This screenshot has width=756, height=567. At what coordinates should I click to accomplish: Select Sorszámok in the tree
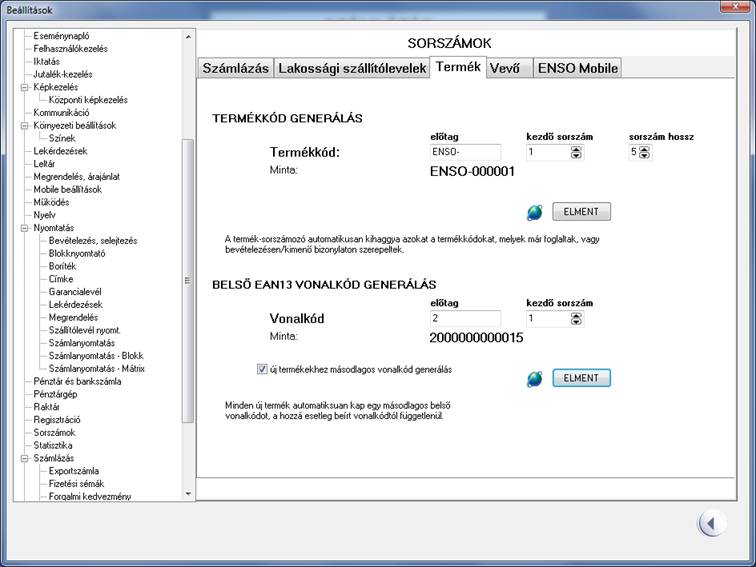tap(54, 432)
